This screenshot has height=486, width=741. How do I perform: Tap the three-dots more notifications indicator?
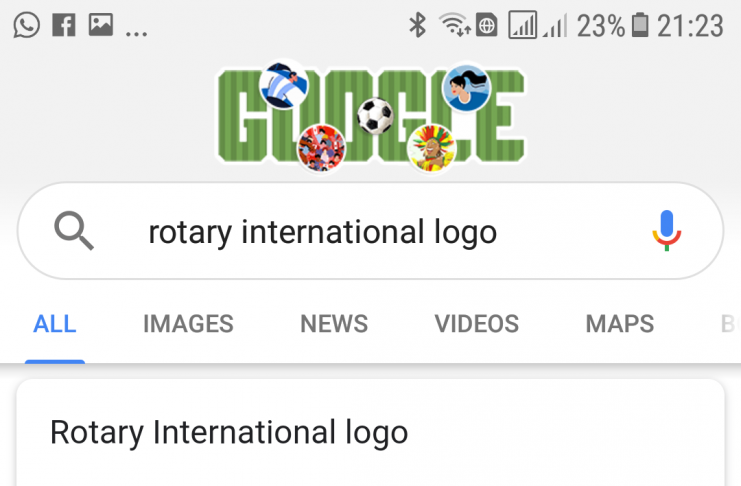[136, 30]
